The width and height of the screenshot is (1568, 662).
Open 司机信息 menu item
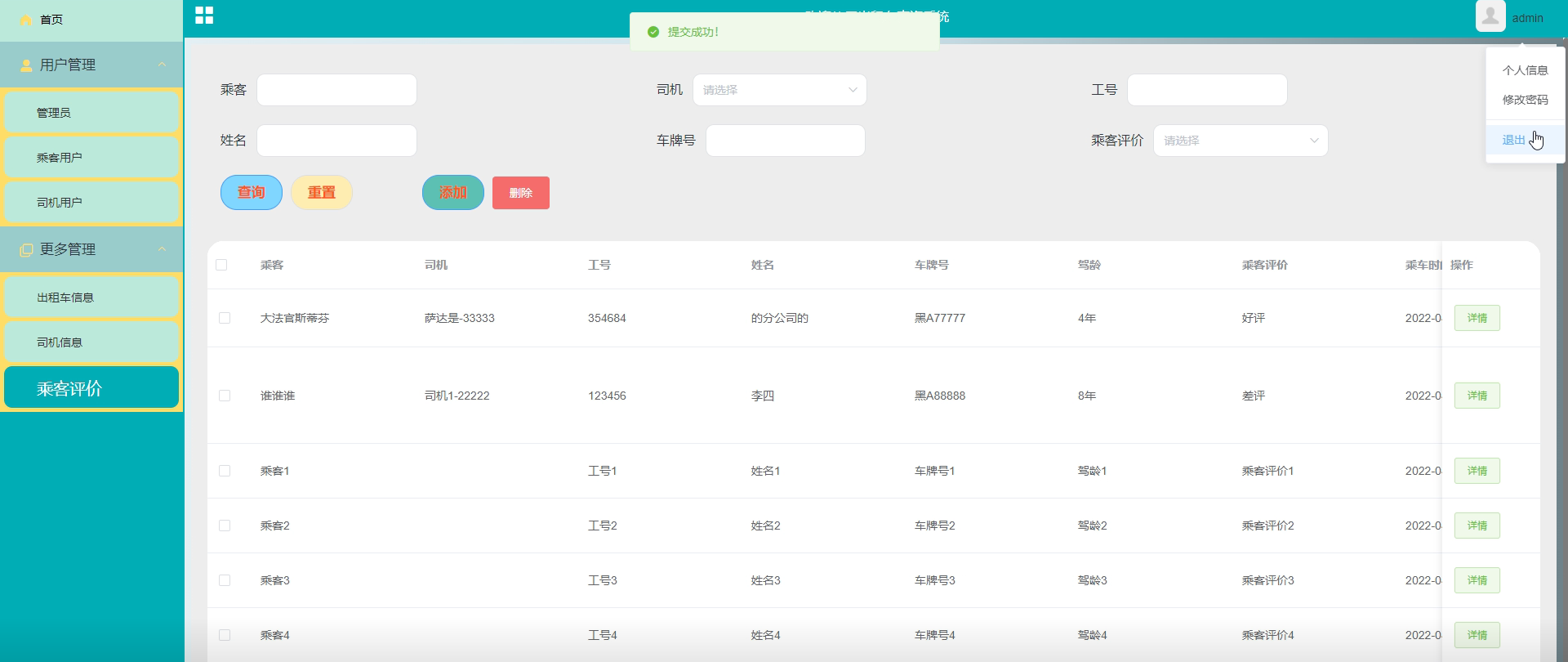(91, 342)
